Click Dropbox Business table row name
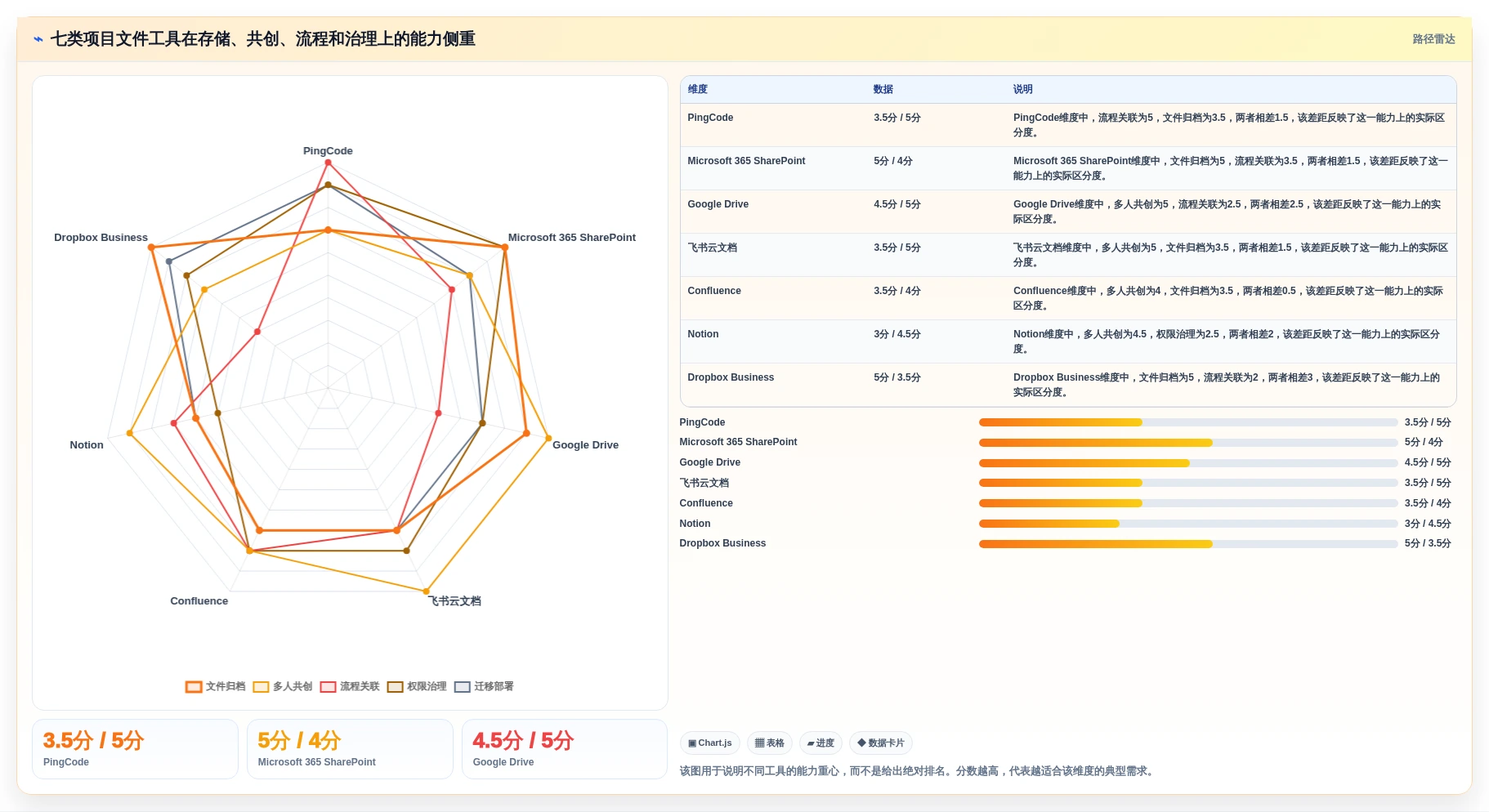The width and height of the screenshot is (1489, 812). pos(731,377)
